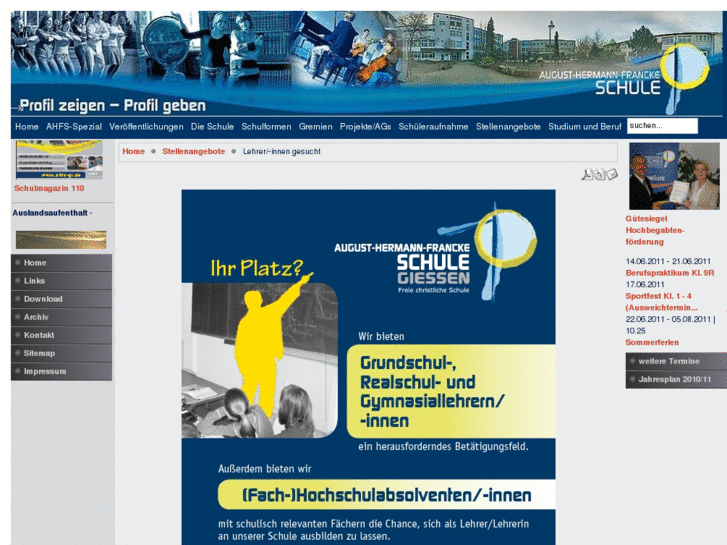Click the date '14.06.2011 - 21.06.2011'
The height and width of the screenshot is (545, 727).
click(x=668, y=261)
